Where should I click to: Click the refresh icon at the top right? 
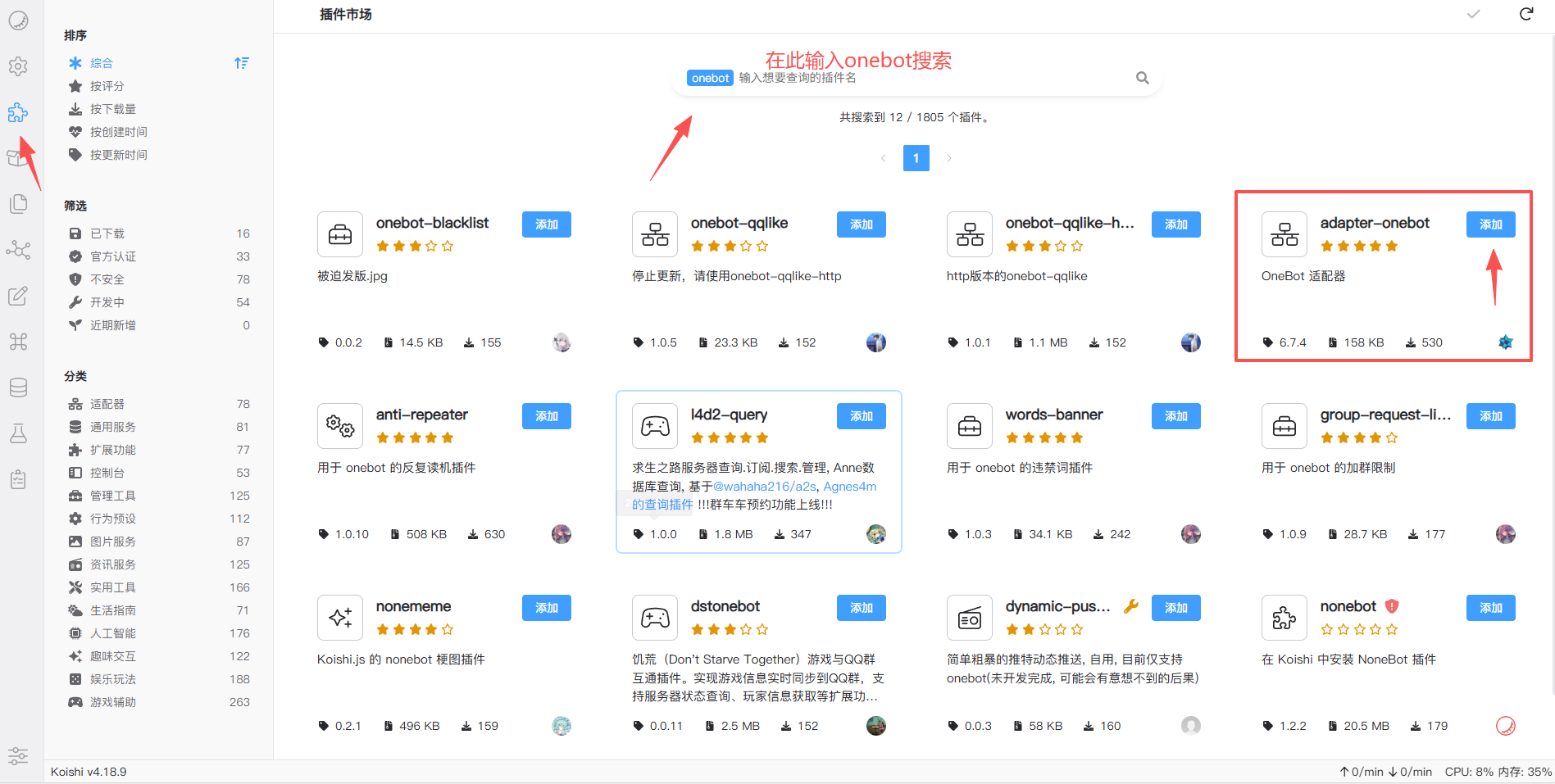(1525, 14)
